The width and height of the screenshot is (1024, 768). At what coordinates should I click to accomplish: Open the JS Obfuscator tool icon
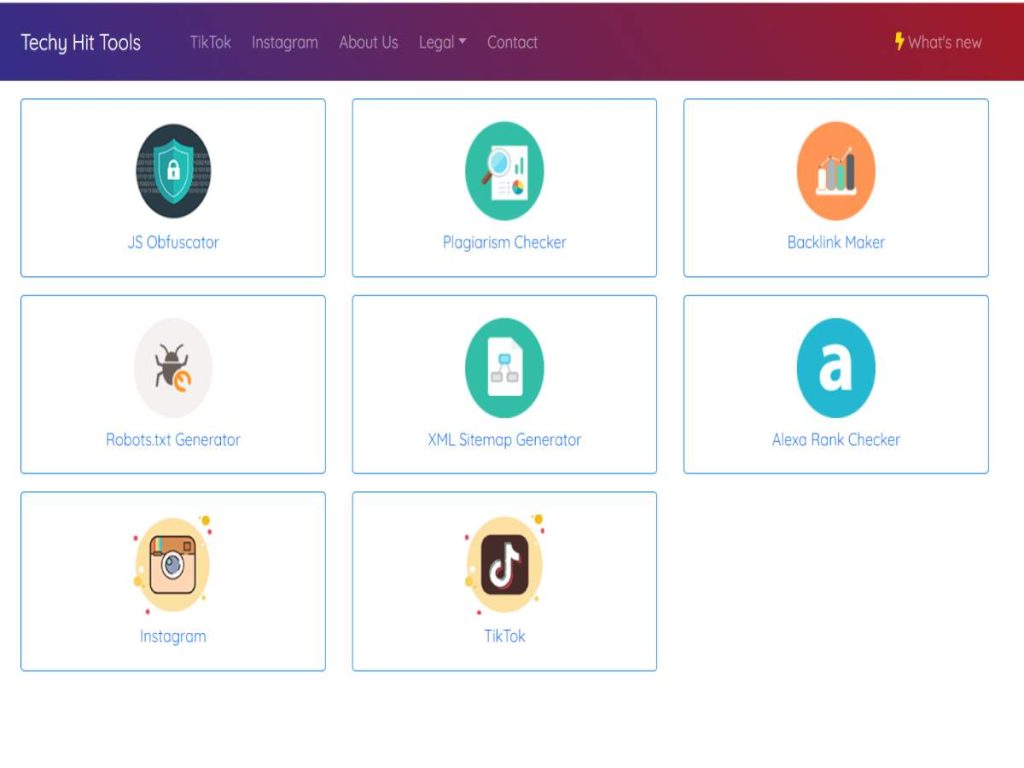click(x=173, y=170)
